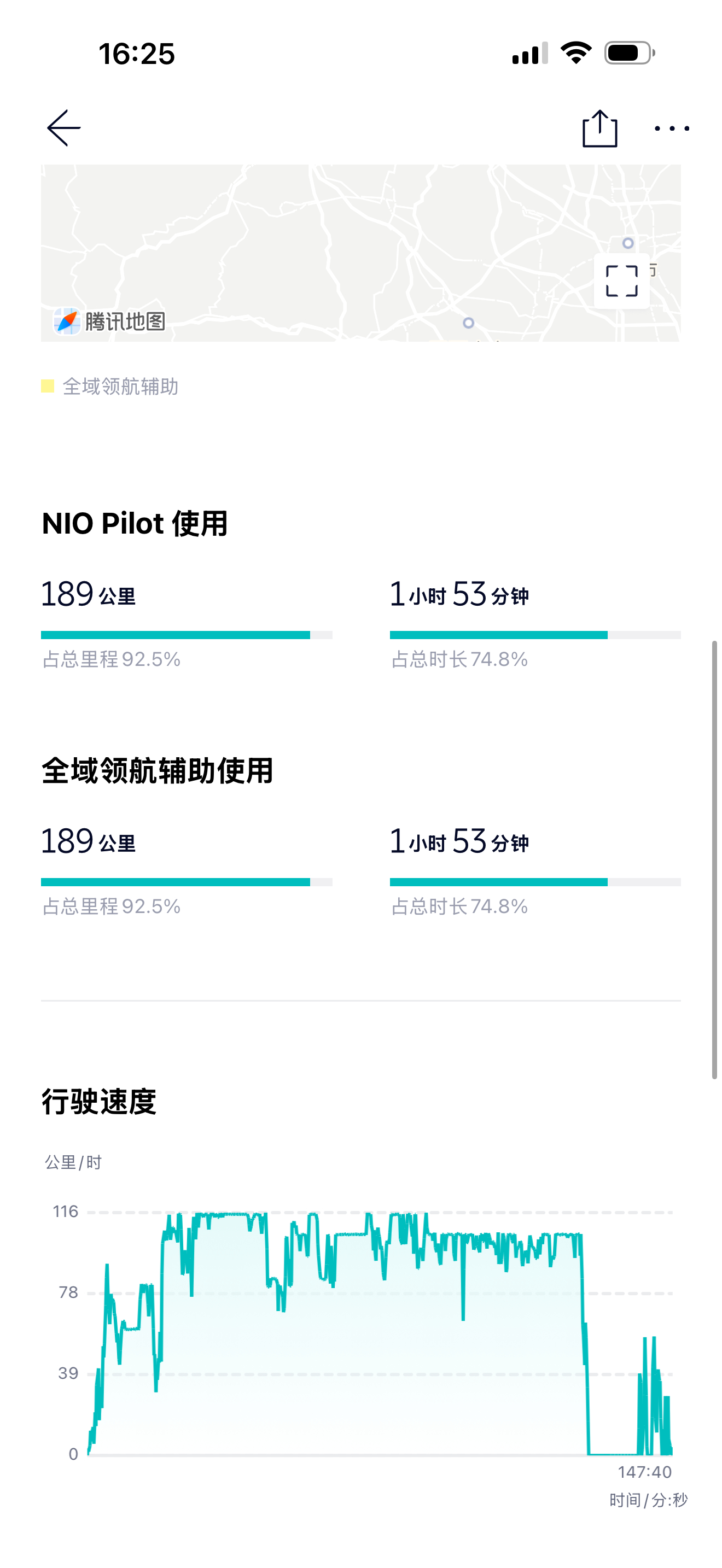Tap NIO Pilot duration progress bar
Image resolution: width=722 pixels, height=1568 pixels.
tap(535, 635)
